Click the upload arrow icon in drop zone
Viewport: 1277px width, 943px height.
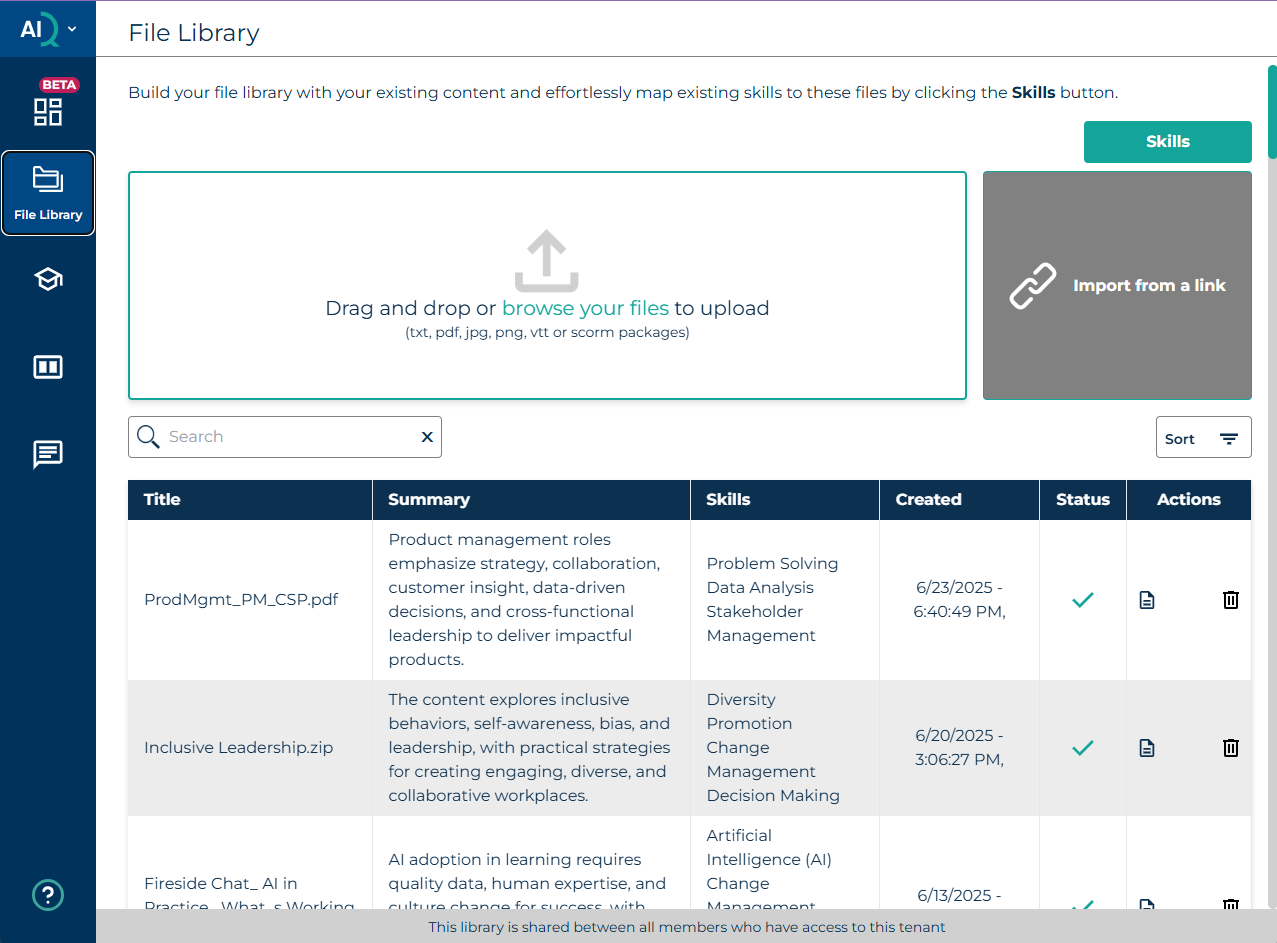pyautogui.click(x=547, y=261)
